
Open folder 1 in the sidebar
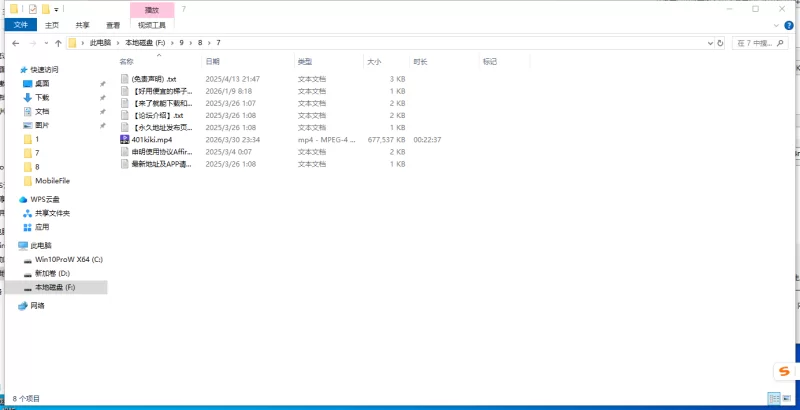(37, 139)
